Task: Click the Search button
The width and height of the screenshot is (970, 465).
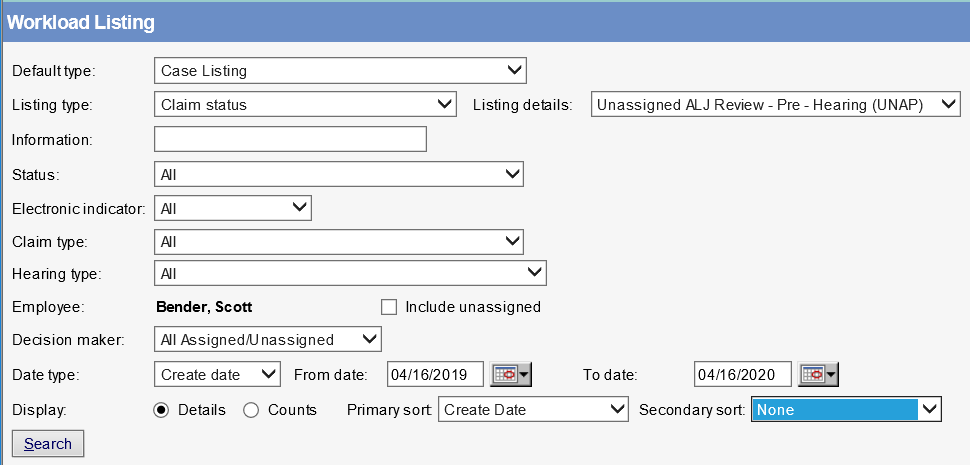Action: click(48, 444)
